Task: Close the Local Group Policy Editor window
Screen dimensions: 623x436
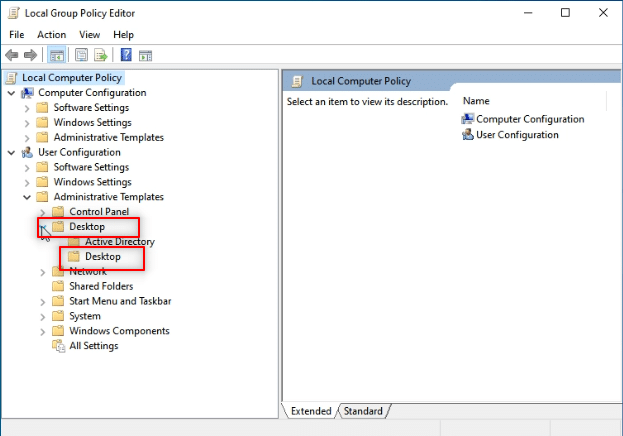Action: (x=603, y=13)
